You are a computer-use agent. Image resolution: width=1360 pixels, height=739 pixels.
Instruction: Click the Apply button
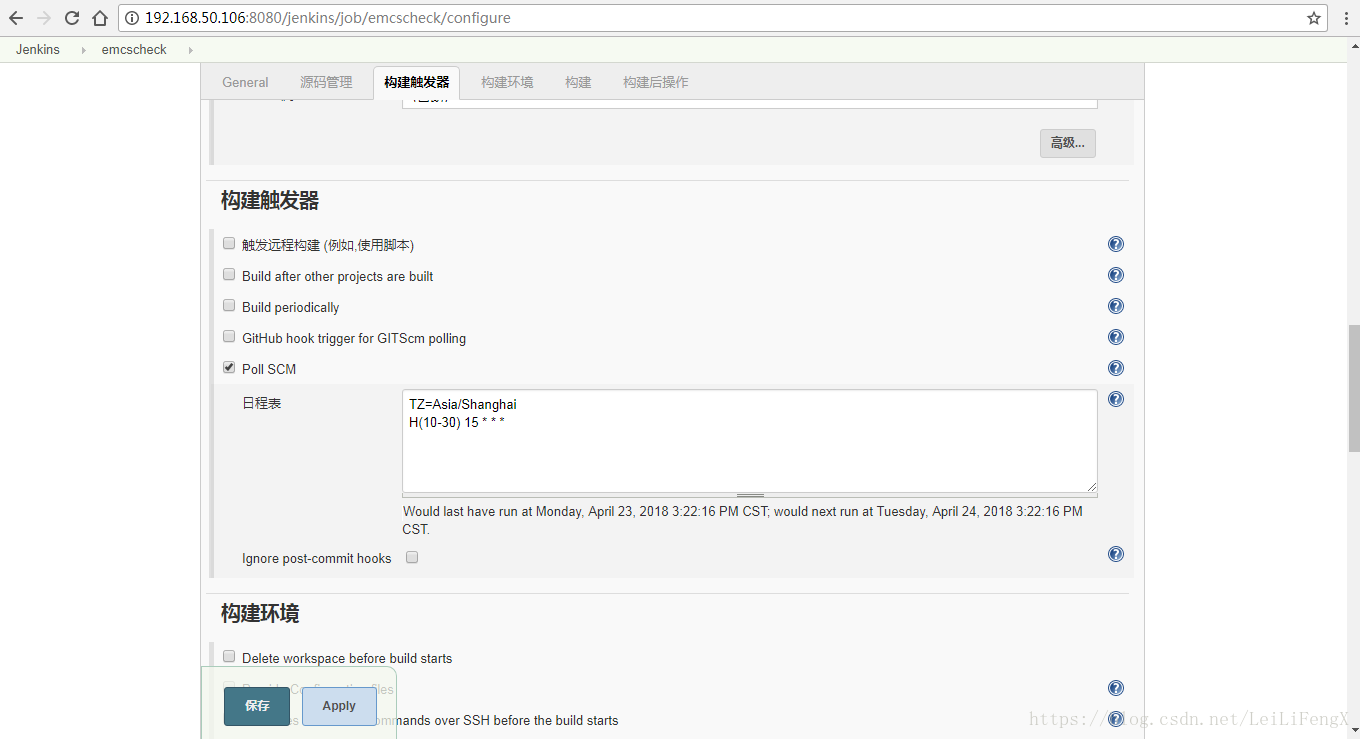(339, 706)
